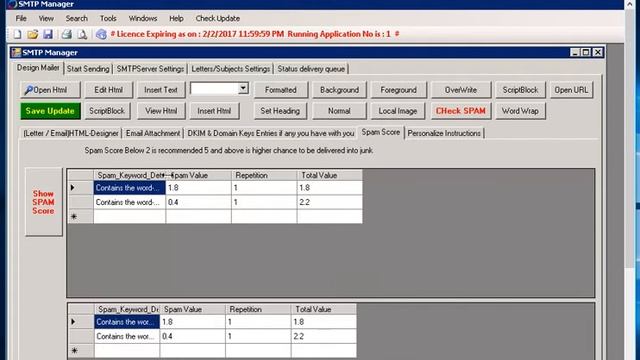640x360 pixels.
Task: Open SMTPServer Settings tab
Action: [150, 69]
